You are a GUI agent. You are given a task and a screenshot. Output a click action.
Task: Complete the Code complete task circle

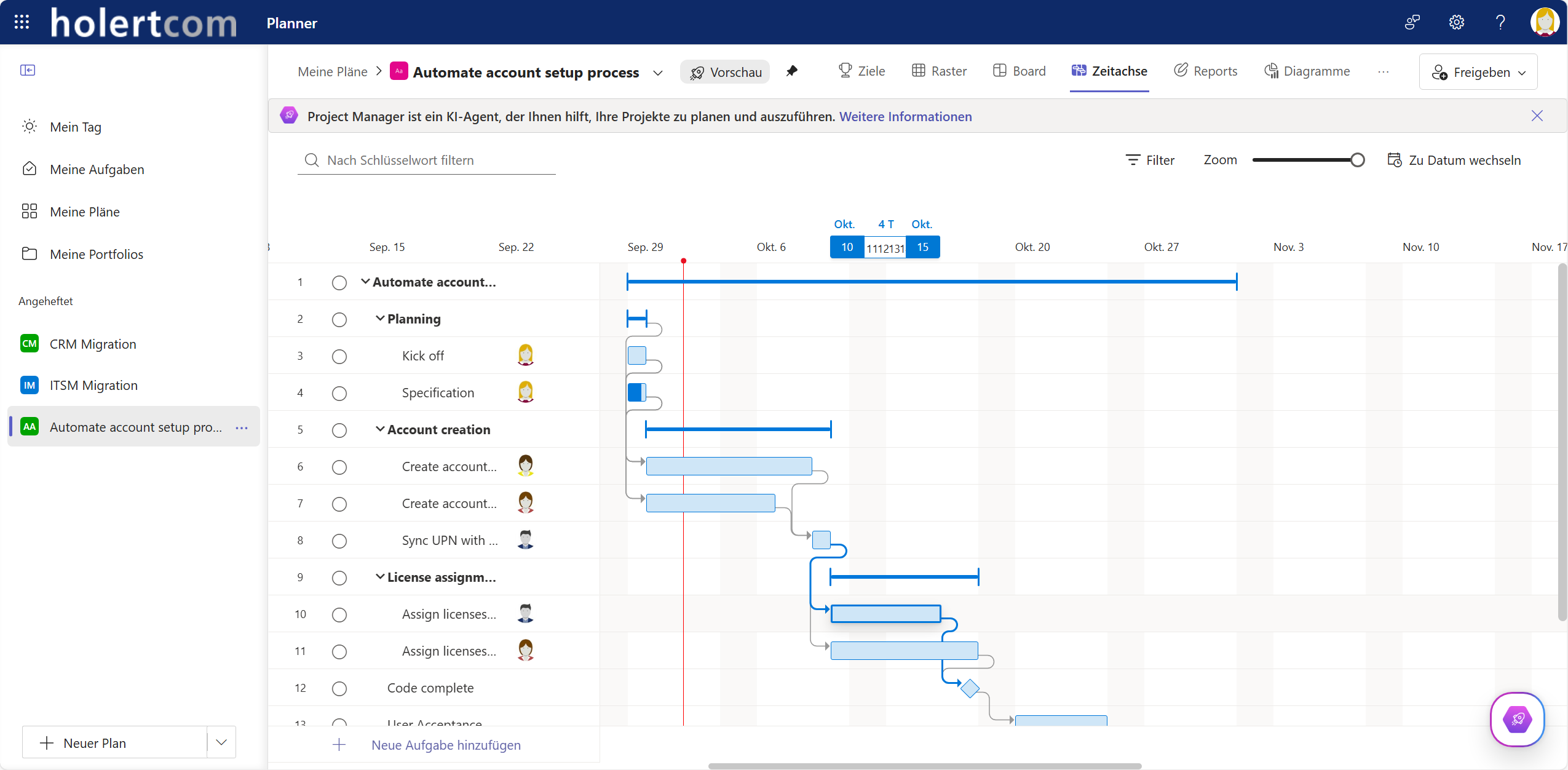pos(339,689)
